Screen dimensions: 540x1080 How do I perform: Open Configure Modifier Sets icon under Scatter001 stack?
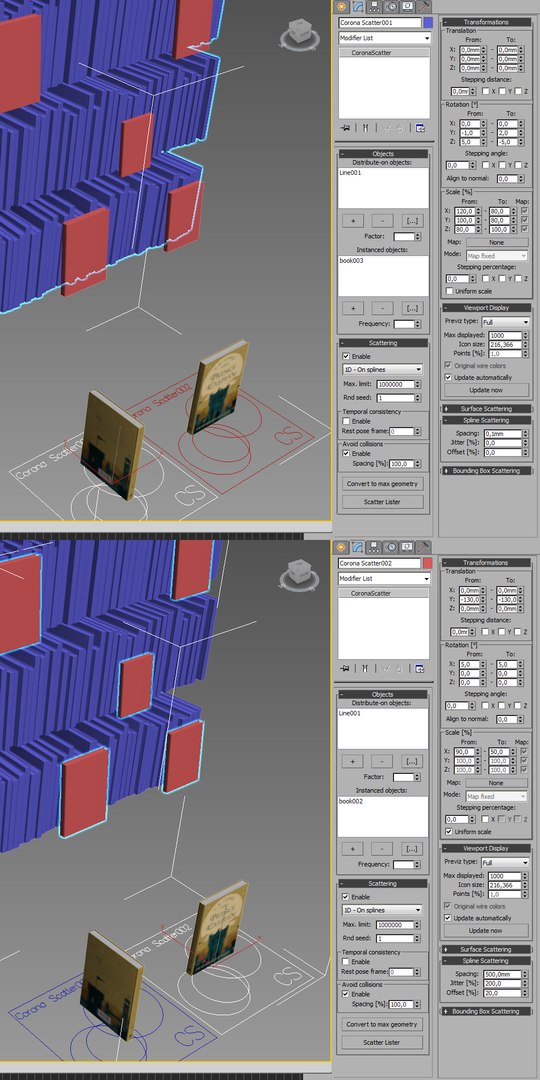[419, 128]
